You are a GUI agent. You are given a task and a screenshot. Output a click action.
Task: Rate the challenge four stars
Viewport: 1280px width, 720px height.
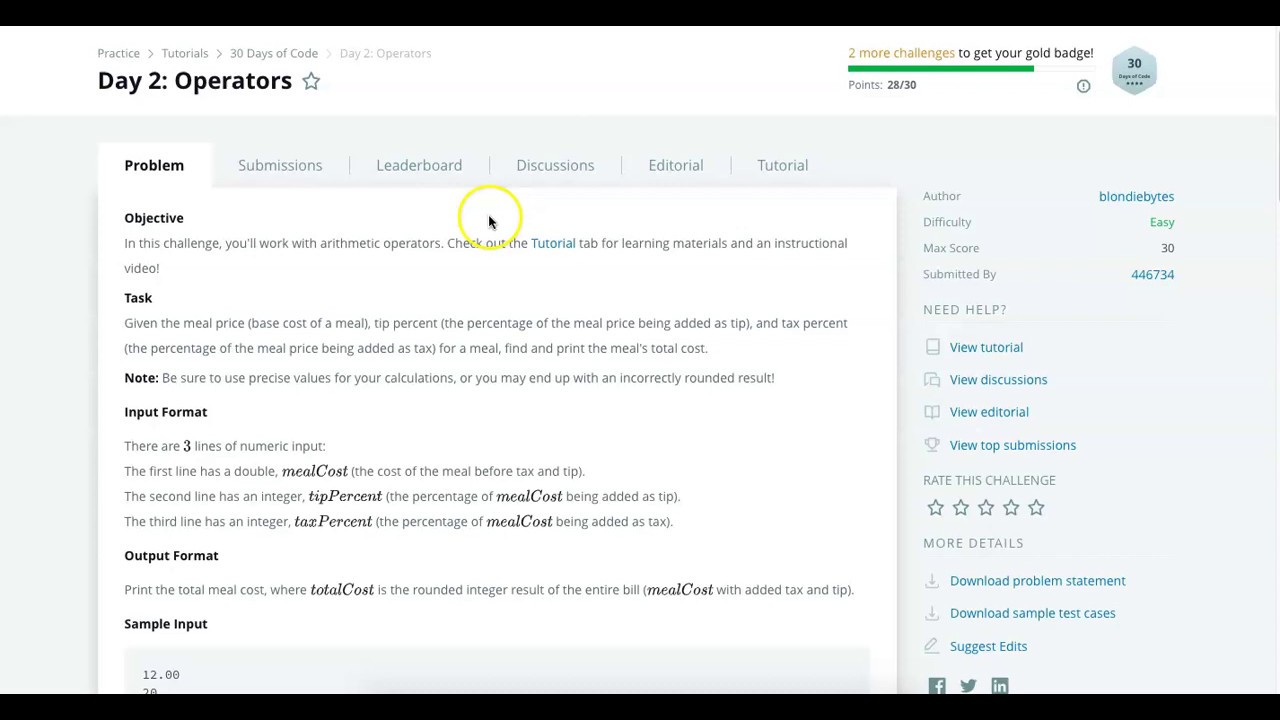[1011, 508]
